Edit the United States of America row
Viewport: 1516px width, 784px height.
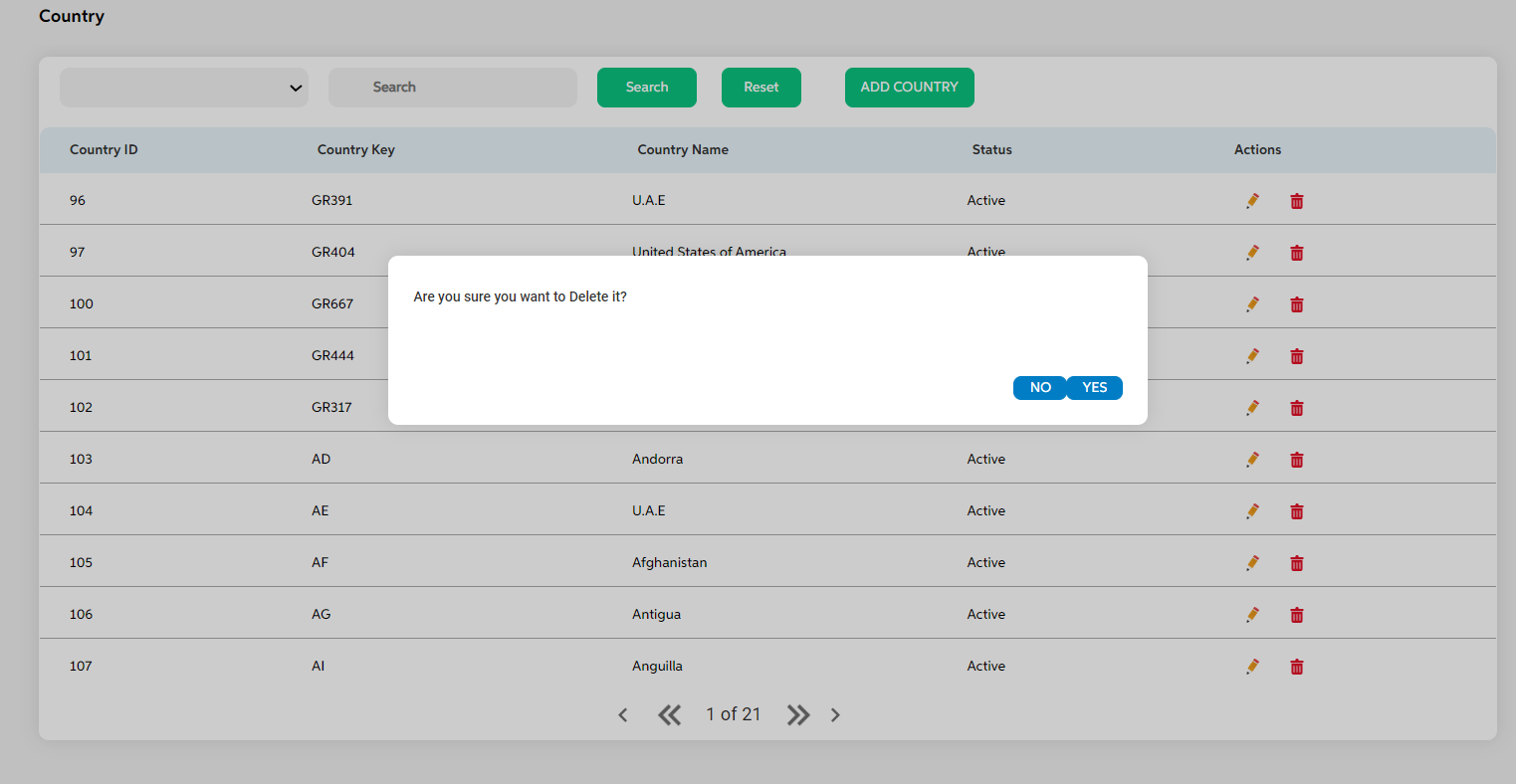pyautogui.click(x=1252, y=253)
